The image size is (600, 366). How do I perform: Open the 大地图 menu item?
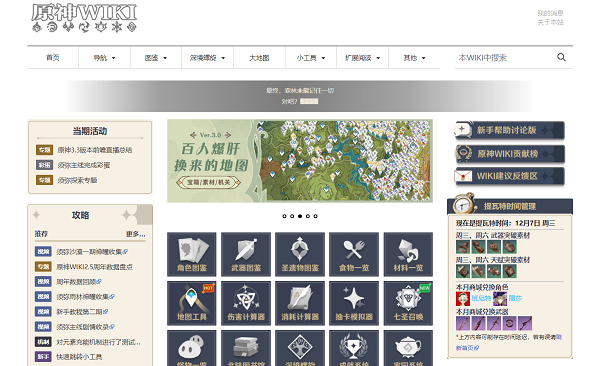click(x=259, y=58)
